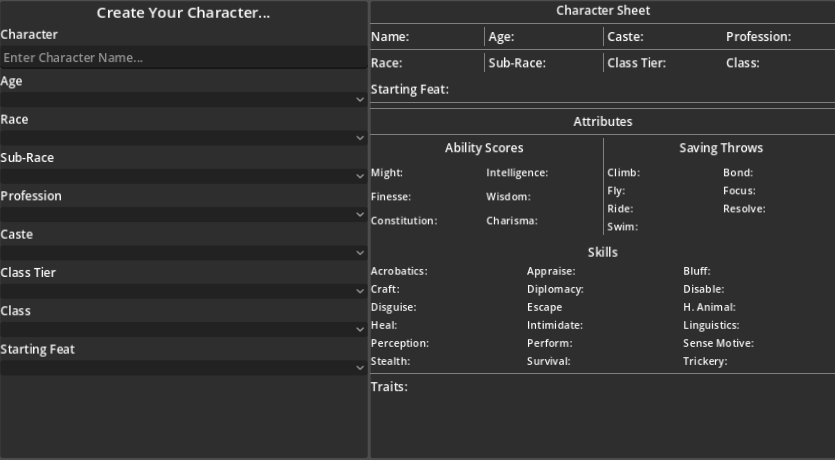Image resolution: width=835 pixels, height=460 pixels.
Task: Click the Bluff: skill
Action: (697, 271)
